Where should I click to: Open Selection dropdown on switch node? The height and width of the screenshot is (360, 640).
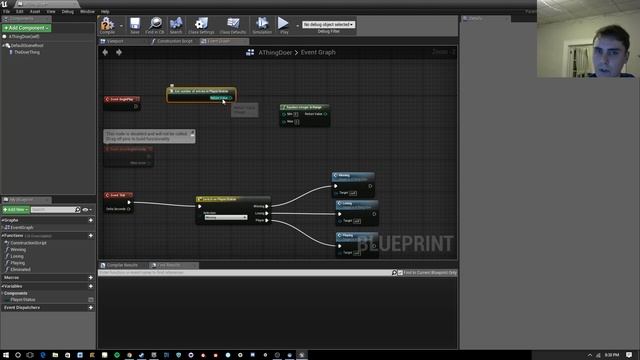[x=226, y=218]
